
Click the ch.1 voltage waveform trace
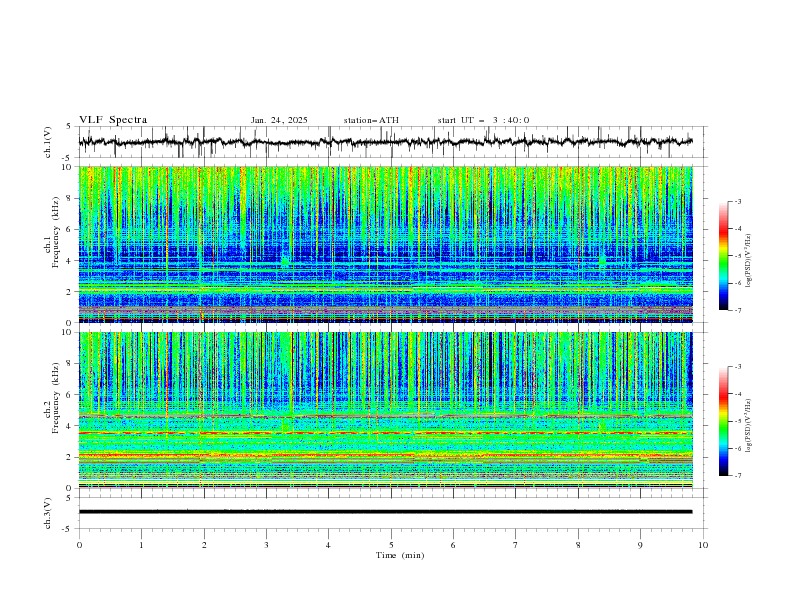coord(385,142)
